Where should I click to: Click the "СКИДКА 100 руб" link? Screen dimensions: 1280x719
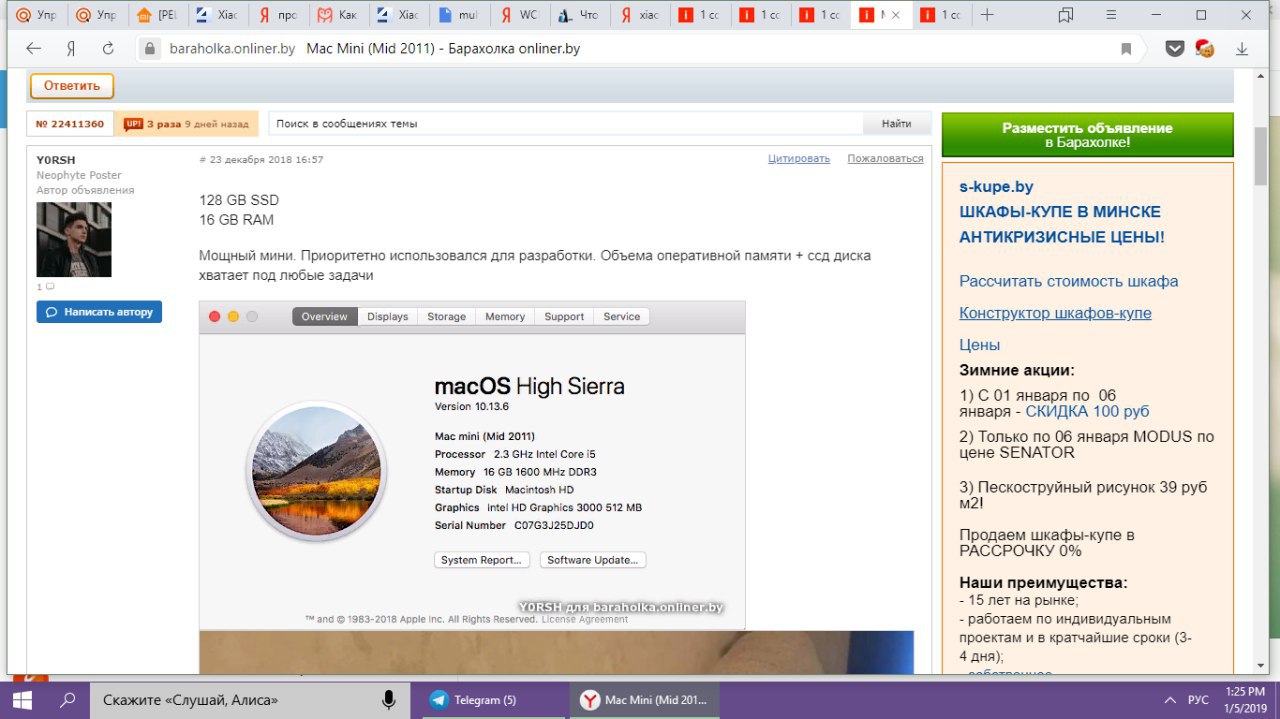[1087, 411]
